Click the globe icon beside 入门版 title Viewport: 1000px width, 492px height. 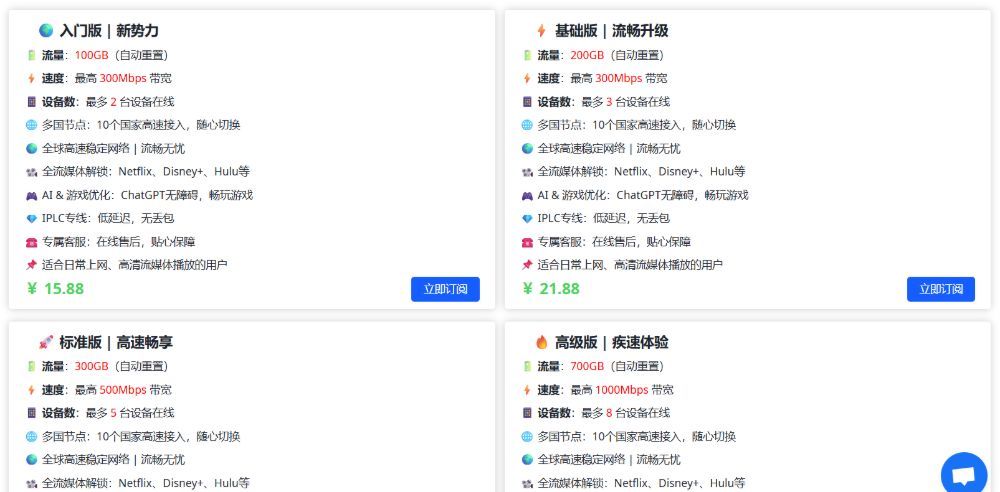coord(46,30)
